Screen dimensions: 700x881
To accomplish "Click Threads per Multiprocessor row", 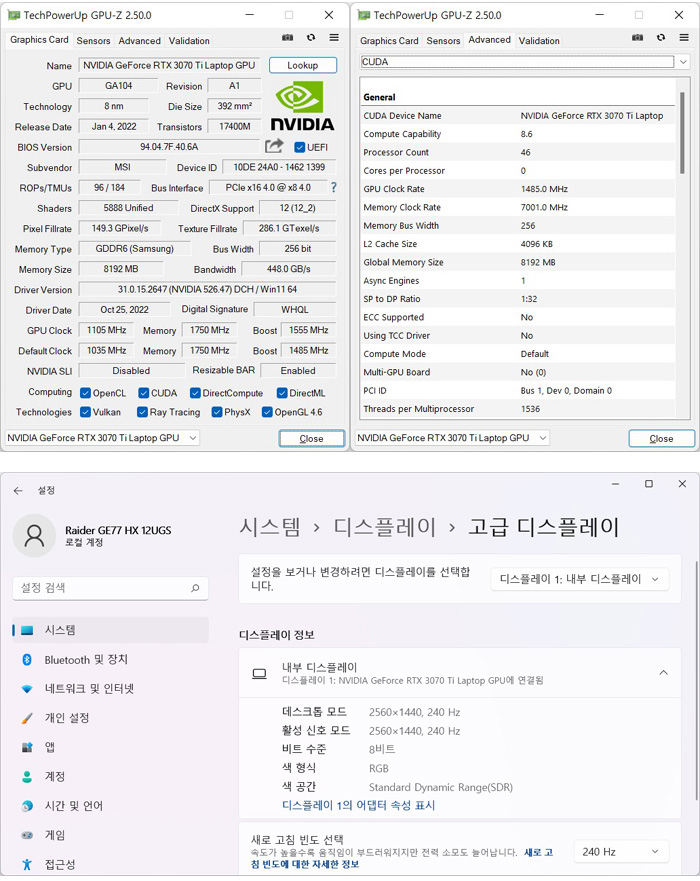I will click(x=517, y=408).
